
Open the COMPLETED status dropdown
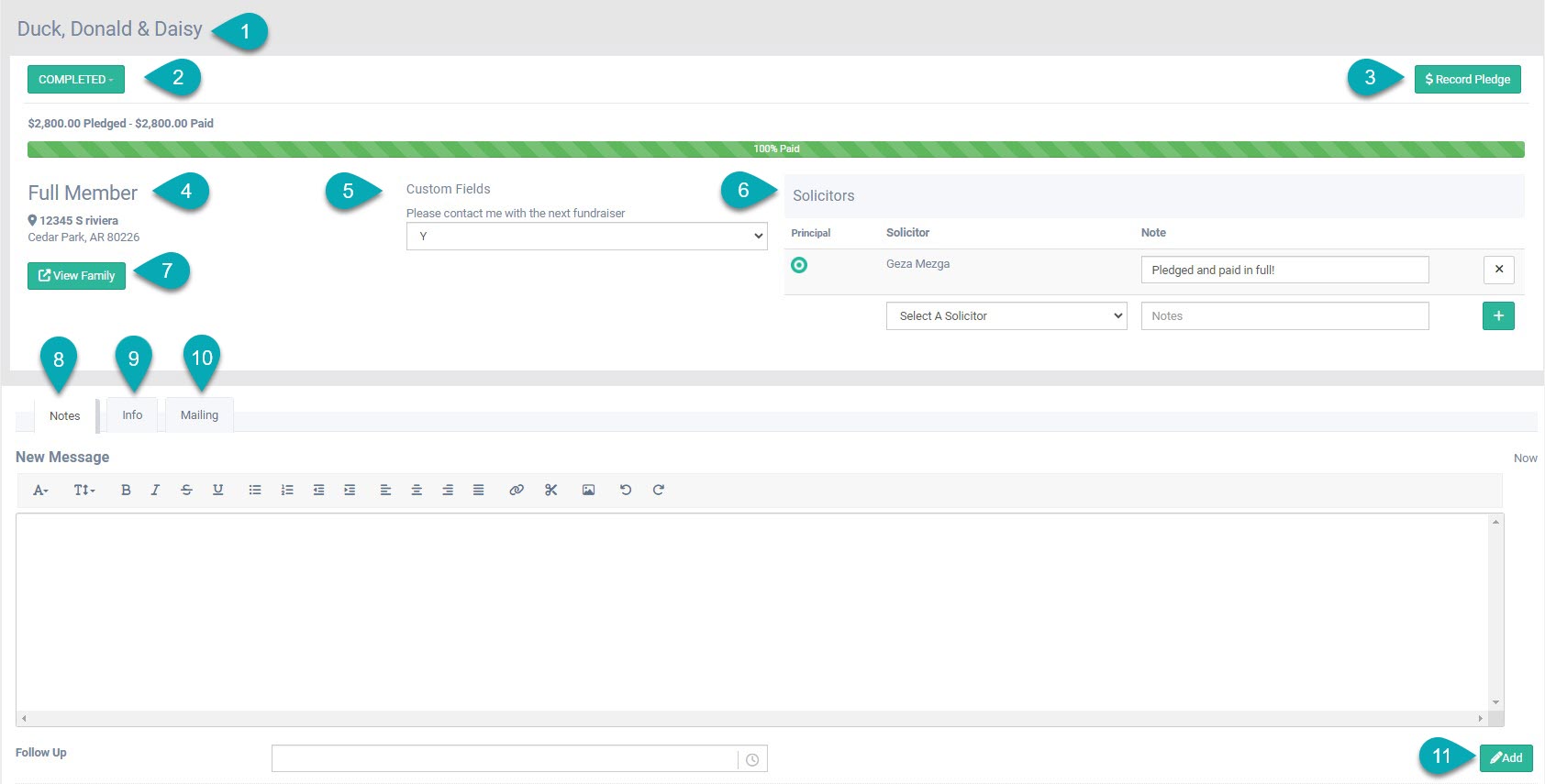(75, 80)
